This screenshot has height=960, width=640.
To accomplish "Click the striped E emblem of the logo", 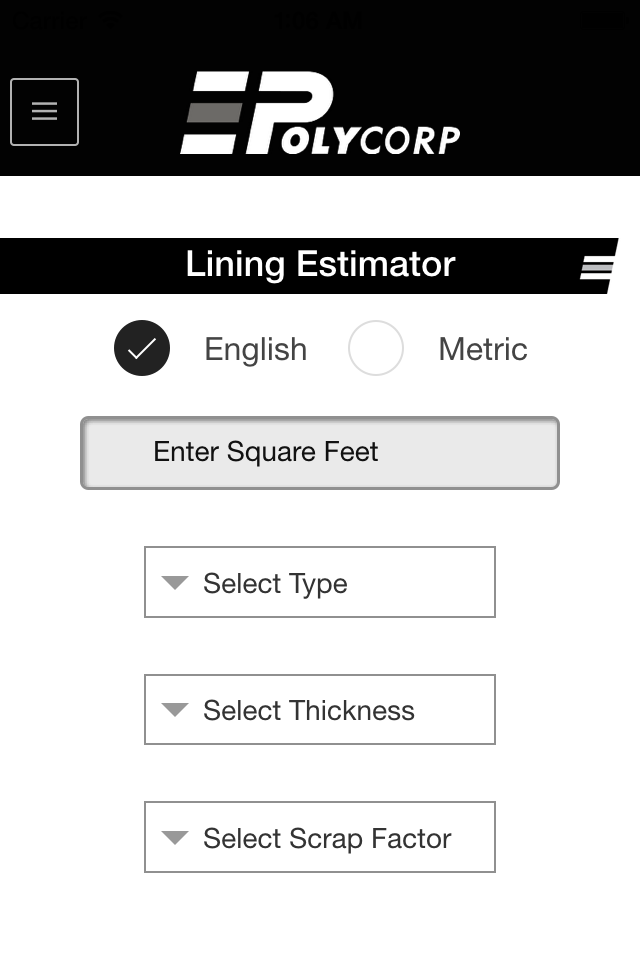I will pos(214,113).
